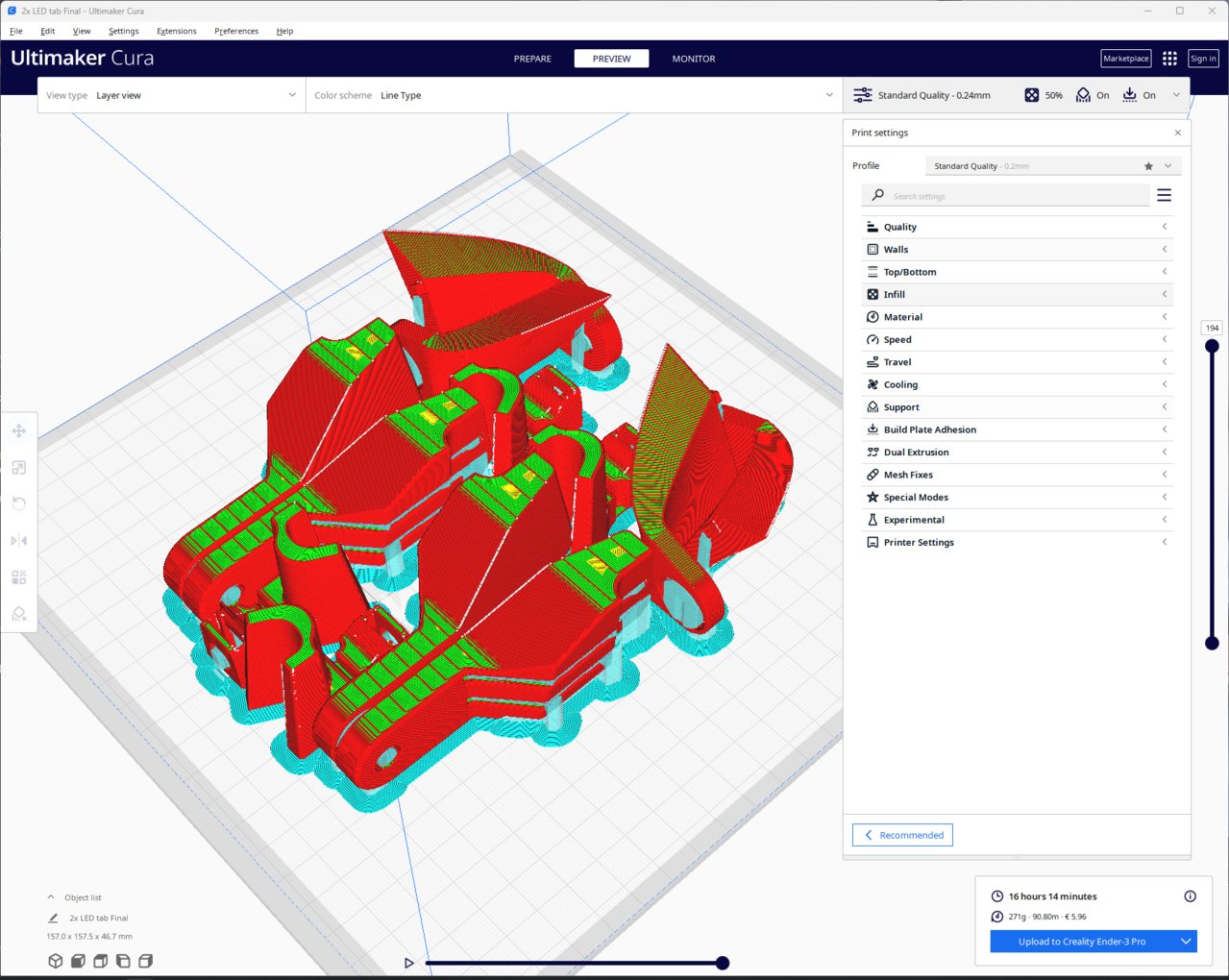Click the profile star icon

point(1148,166)
